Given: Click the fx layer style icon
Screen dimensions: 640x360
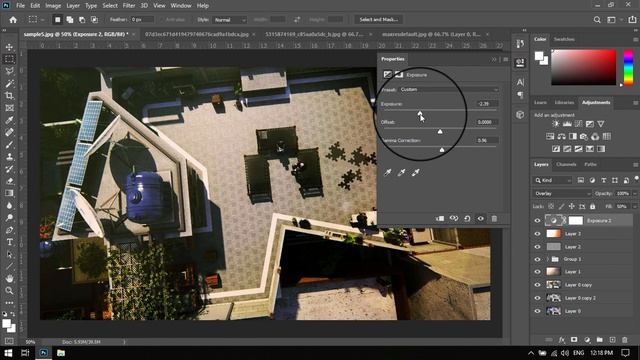Looking at the screenshot, I should (x=562, y=340).
